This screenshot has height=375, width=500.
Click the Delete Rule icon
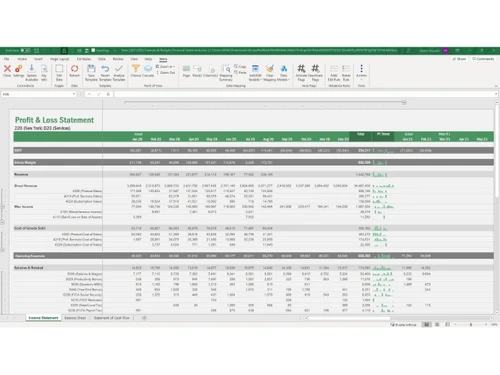point(346,69)
